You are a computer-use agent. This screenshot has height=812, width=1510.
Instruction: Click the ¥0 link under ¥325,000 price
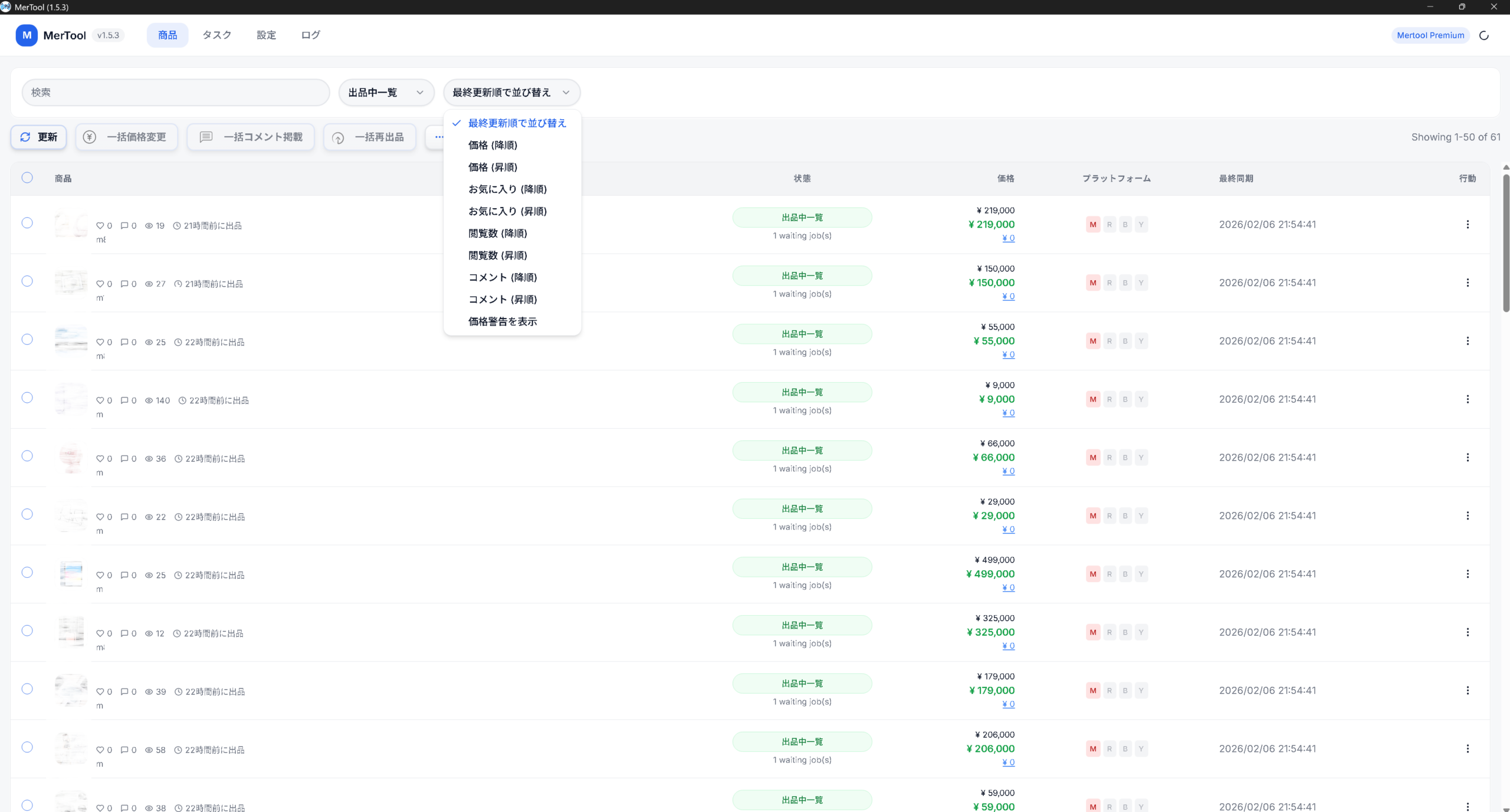click(1008, 646)
